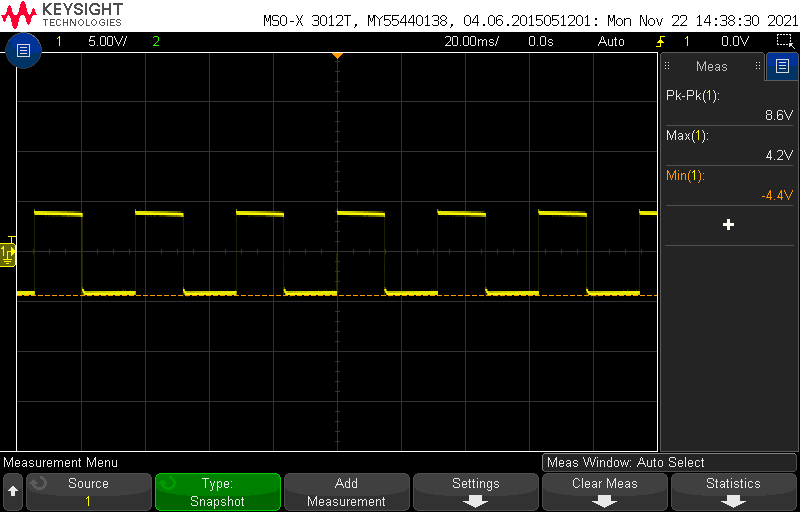Toggle channel 1 at 5.00V/ indicator

pyautogui.click(x=88, y=42)
